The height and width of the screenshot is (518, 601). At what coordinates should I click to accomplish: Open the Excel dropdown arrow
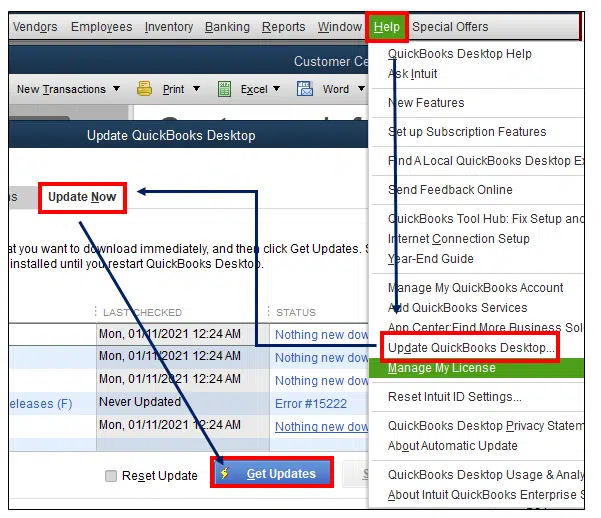point(275,89)
